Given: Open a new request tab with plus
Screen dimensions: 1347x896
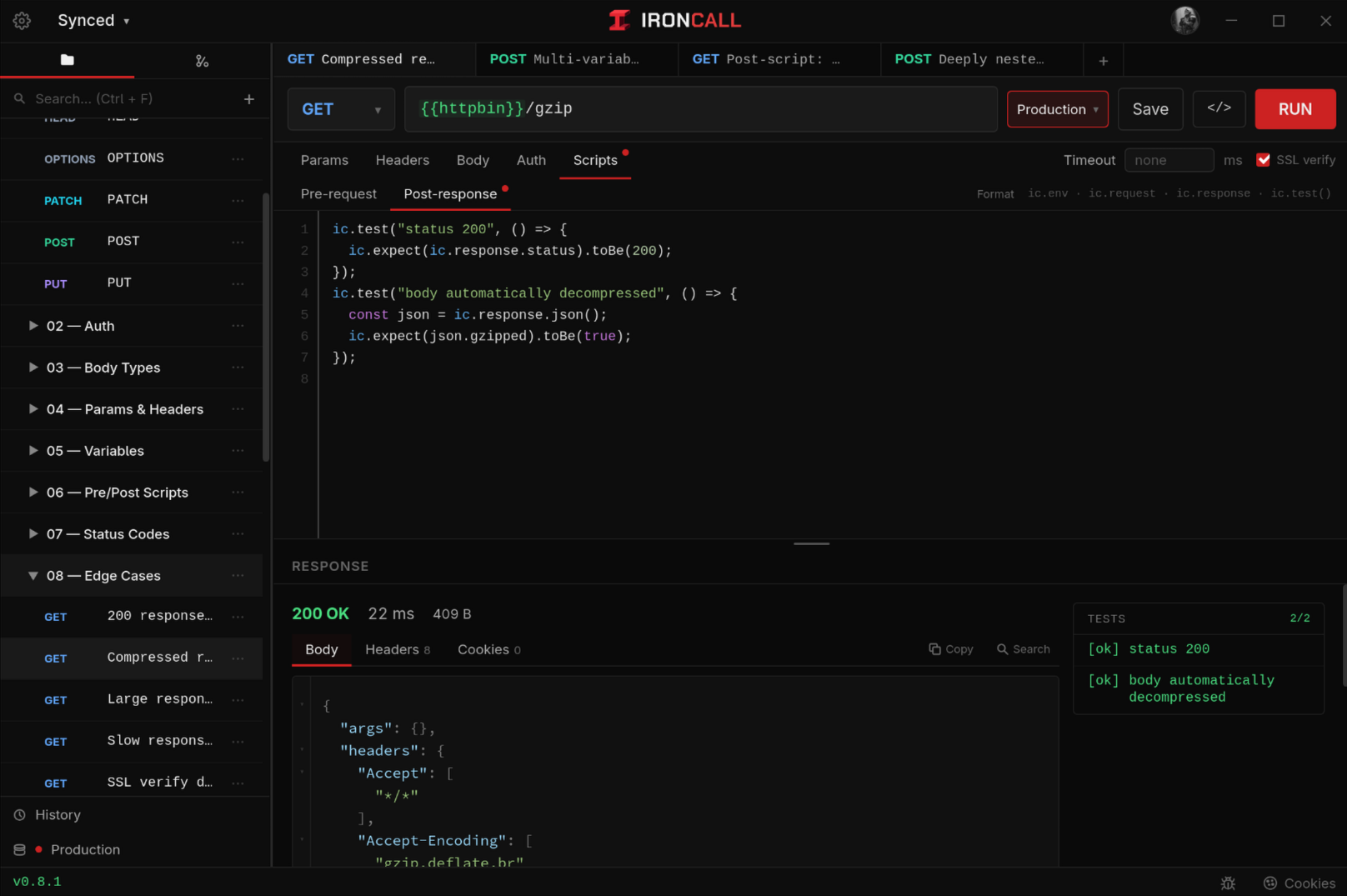Looking at the screenshot, I should click(x=1103, y=60).
